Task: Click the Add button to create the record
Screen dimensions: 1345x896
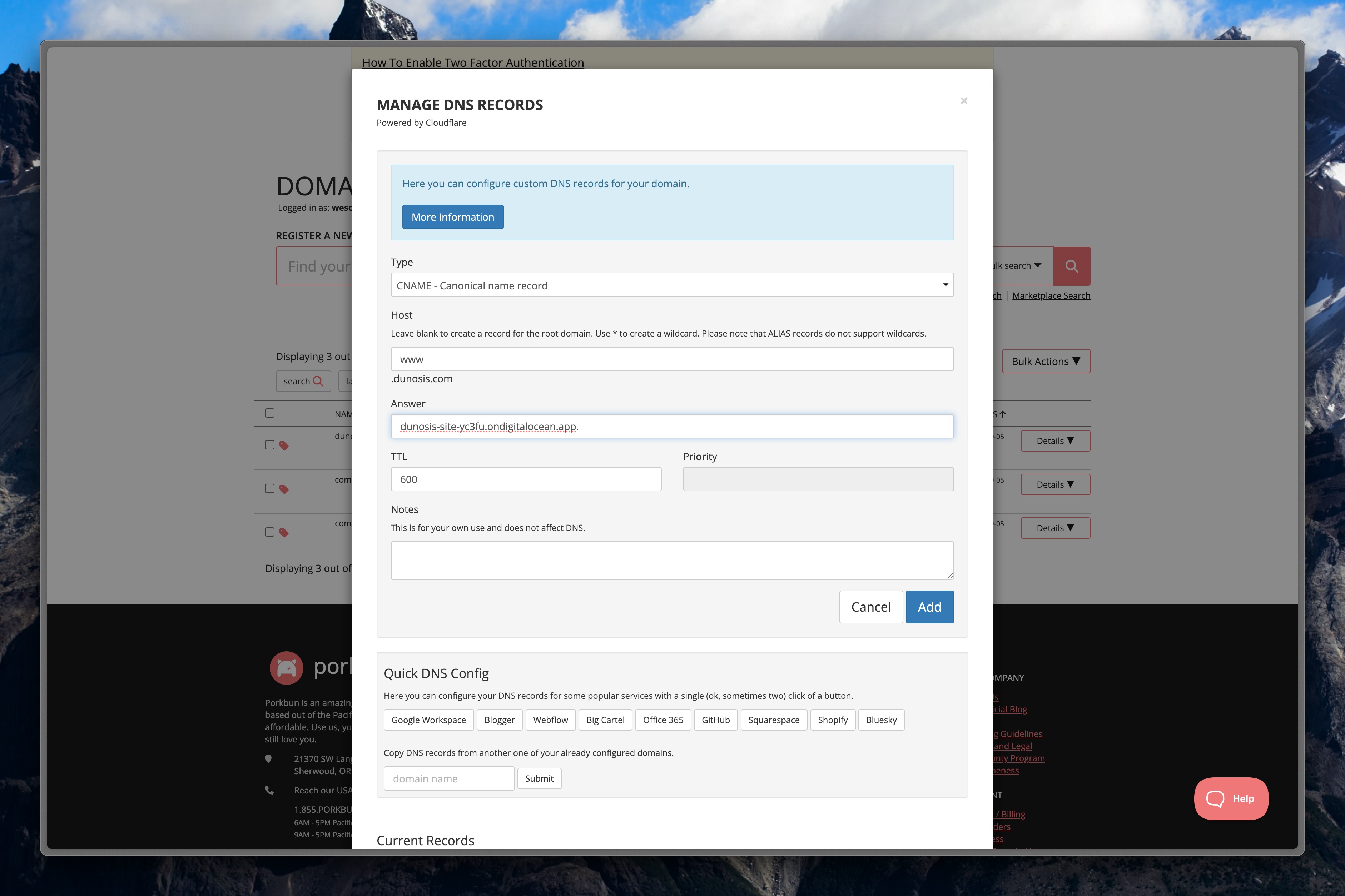Action: tap(929, 607)
